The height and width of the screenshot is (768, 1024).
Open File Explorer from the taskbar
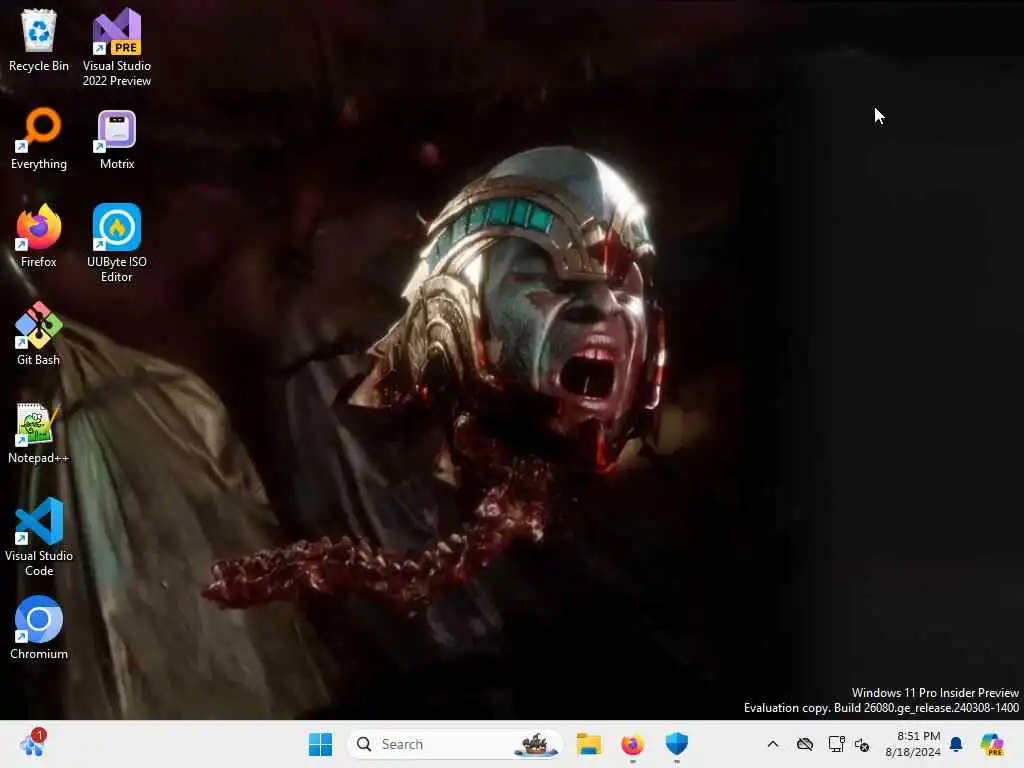pyautogui.click(x=588, y=744)
